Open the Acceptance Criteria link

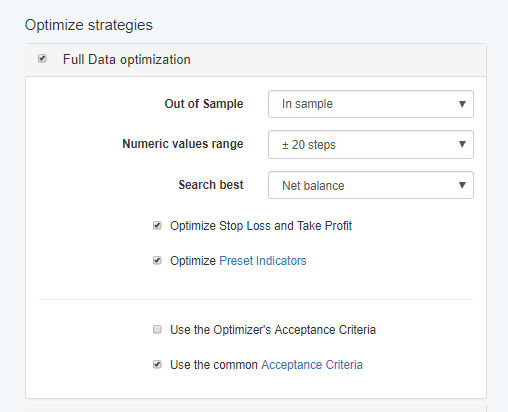(312, 365)
